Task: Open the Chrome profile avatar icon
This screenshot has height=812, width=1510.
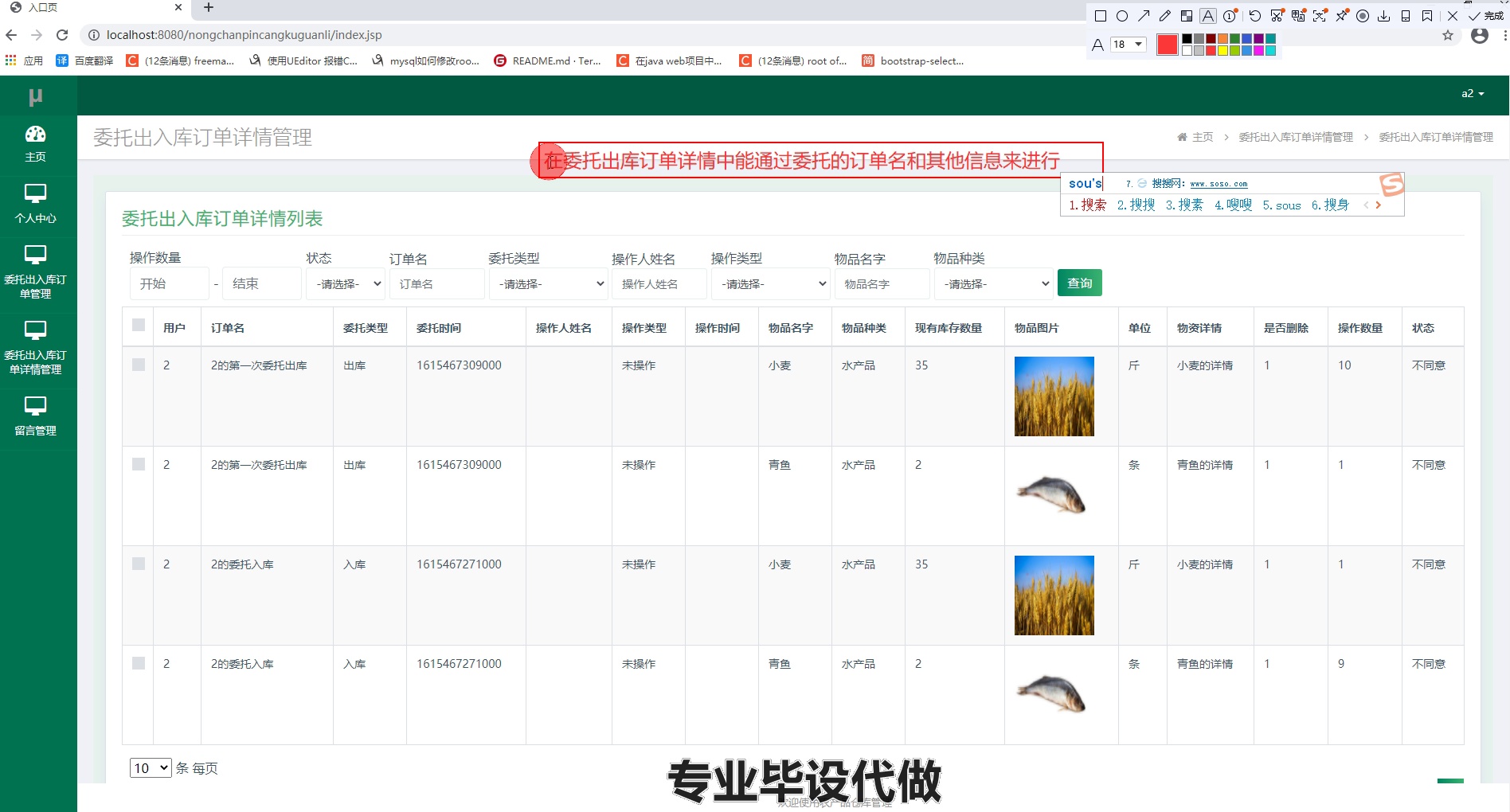Action: (1480, 35)
